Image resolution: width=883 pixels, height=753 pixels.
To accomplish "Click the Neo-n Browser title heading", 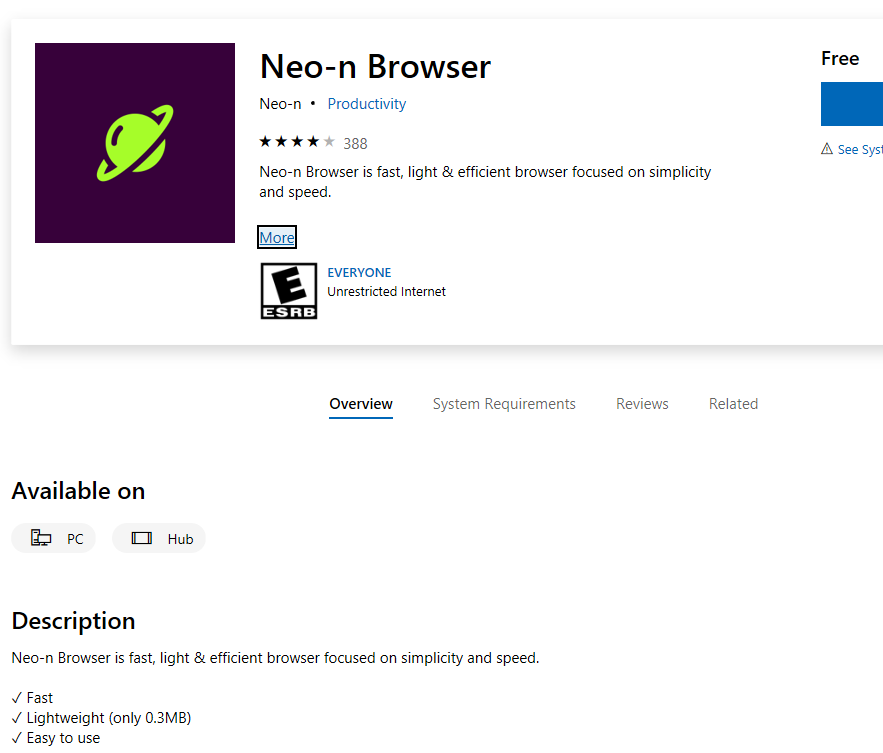I will (x=375, y=67).
